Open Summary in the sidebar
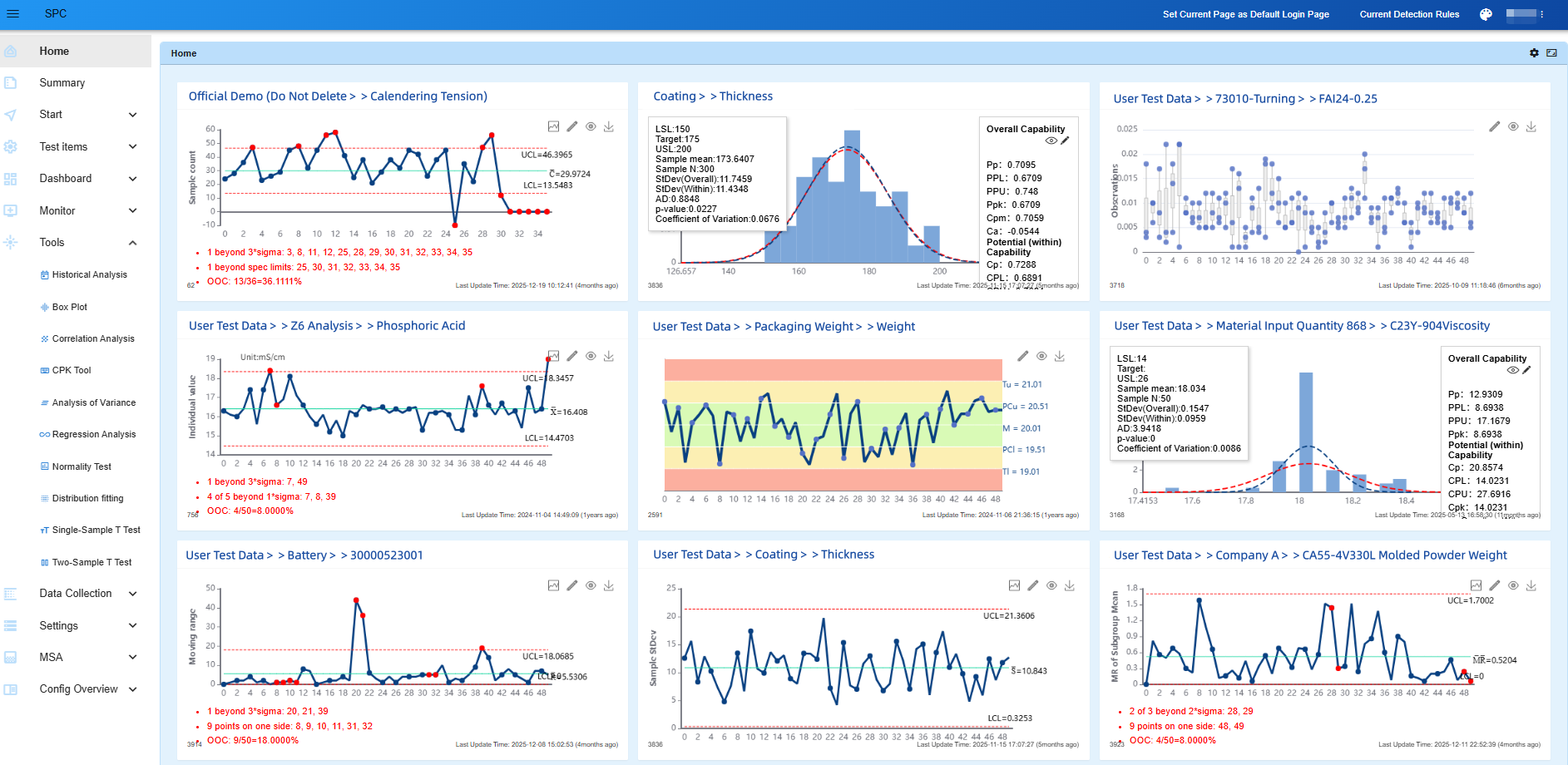Viewport: 1568px width, 765px height. [62, 83]
